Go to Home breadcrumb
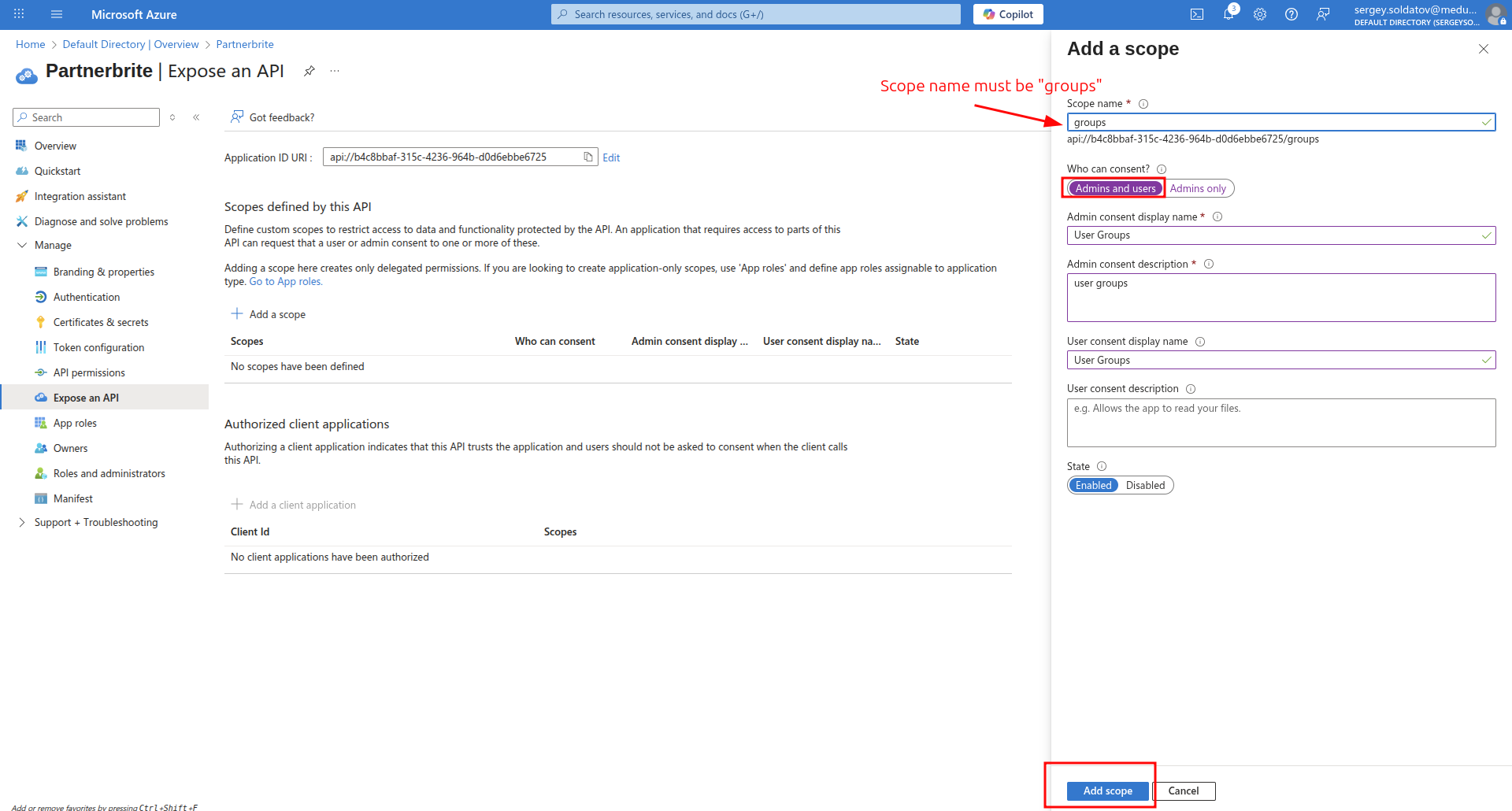Screen dimensions: 1512x811 (x=31, y=44)
